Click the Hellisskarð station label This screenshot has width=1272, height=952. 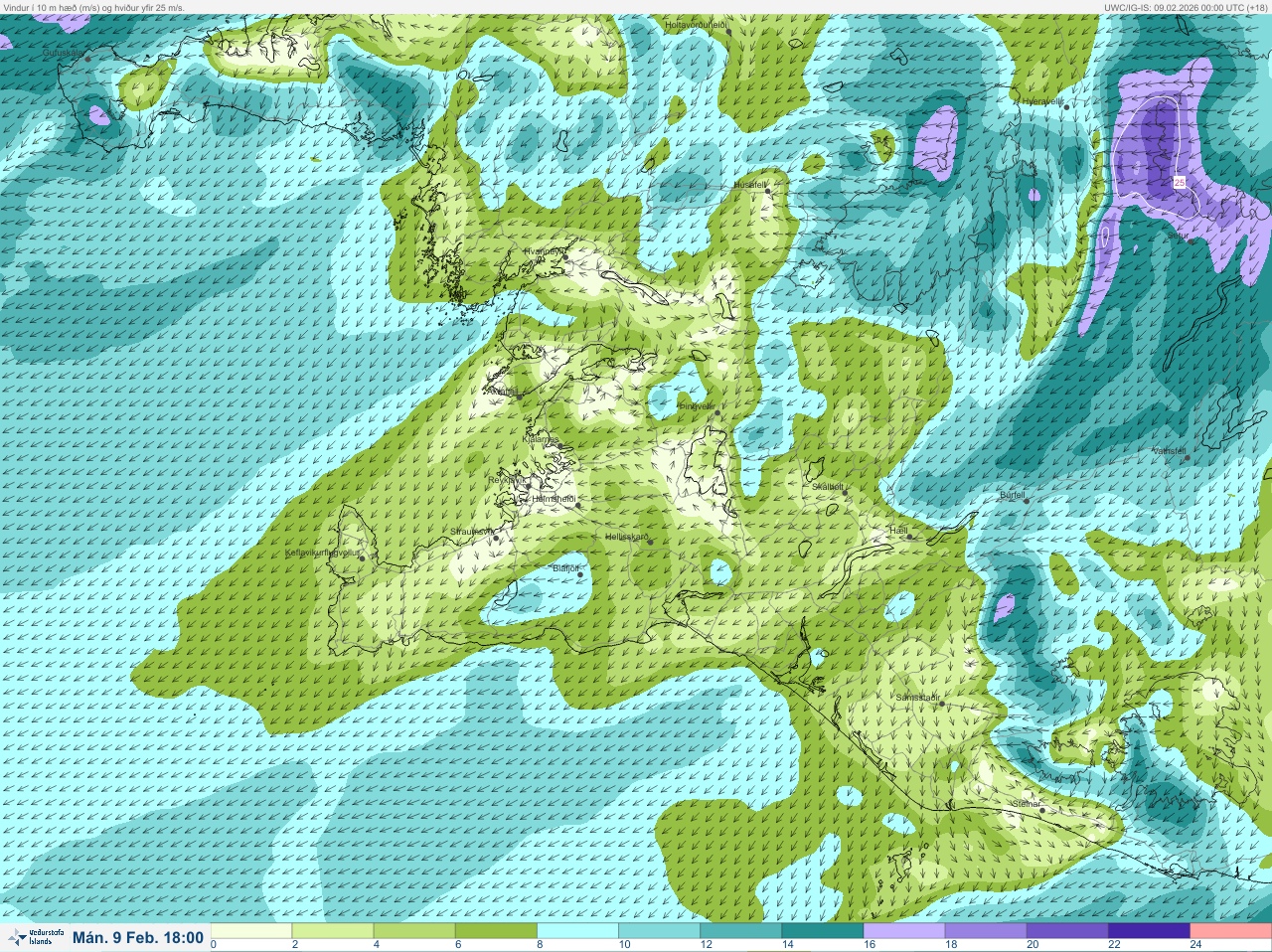627,537
